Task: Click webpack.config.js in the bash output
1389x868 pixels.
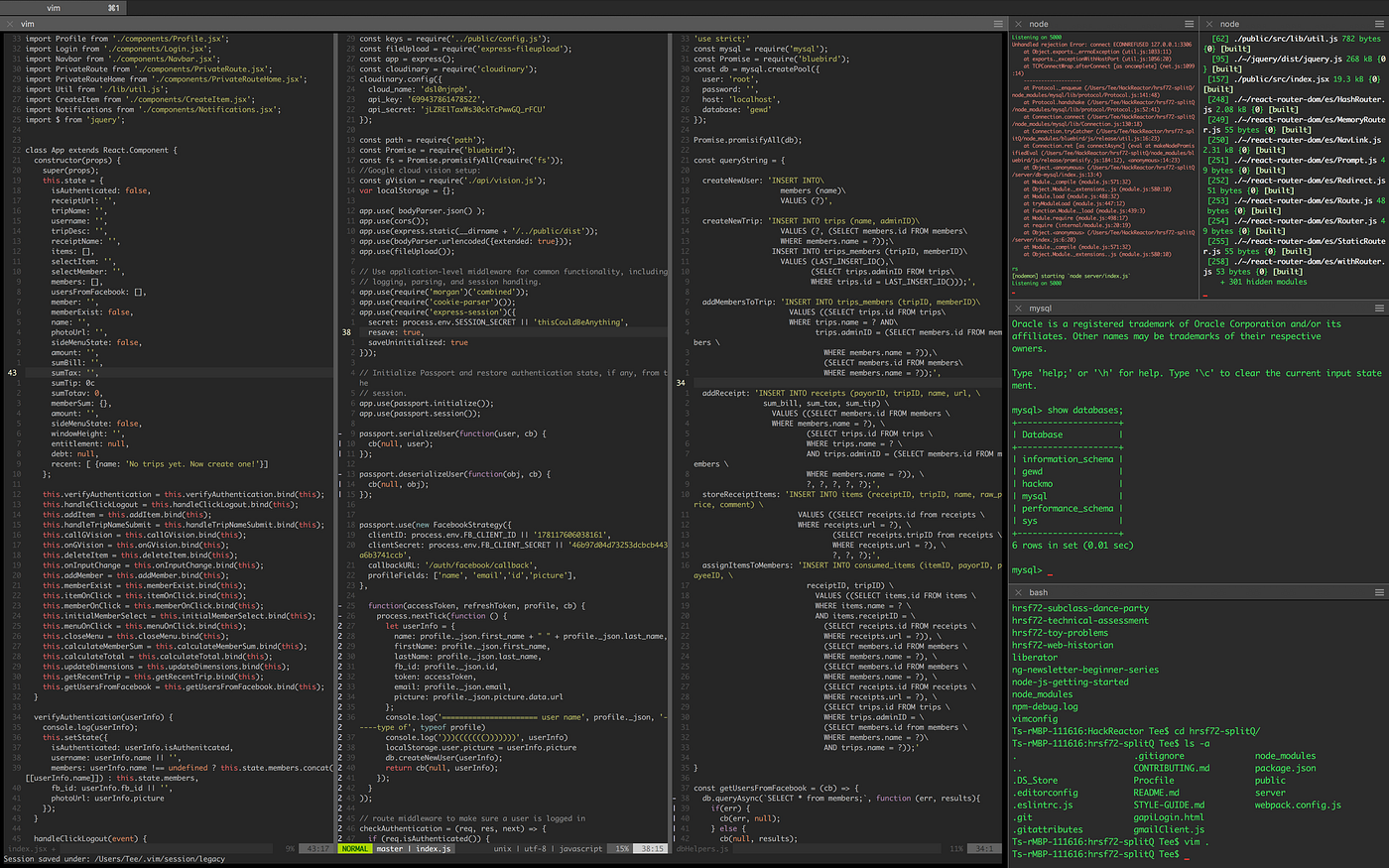Action: (1300, 806)
